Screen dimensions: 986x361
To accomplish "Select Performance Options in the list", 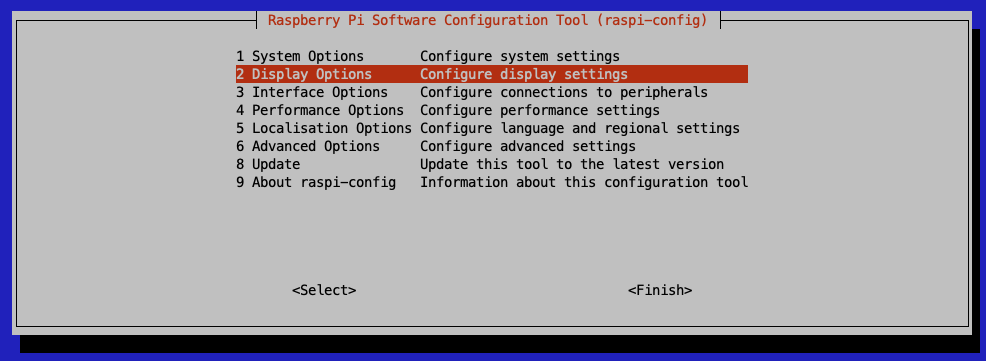I will (x=492, y=110).
